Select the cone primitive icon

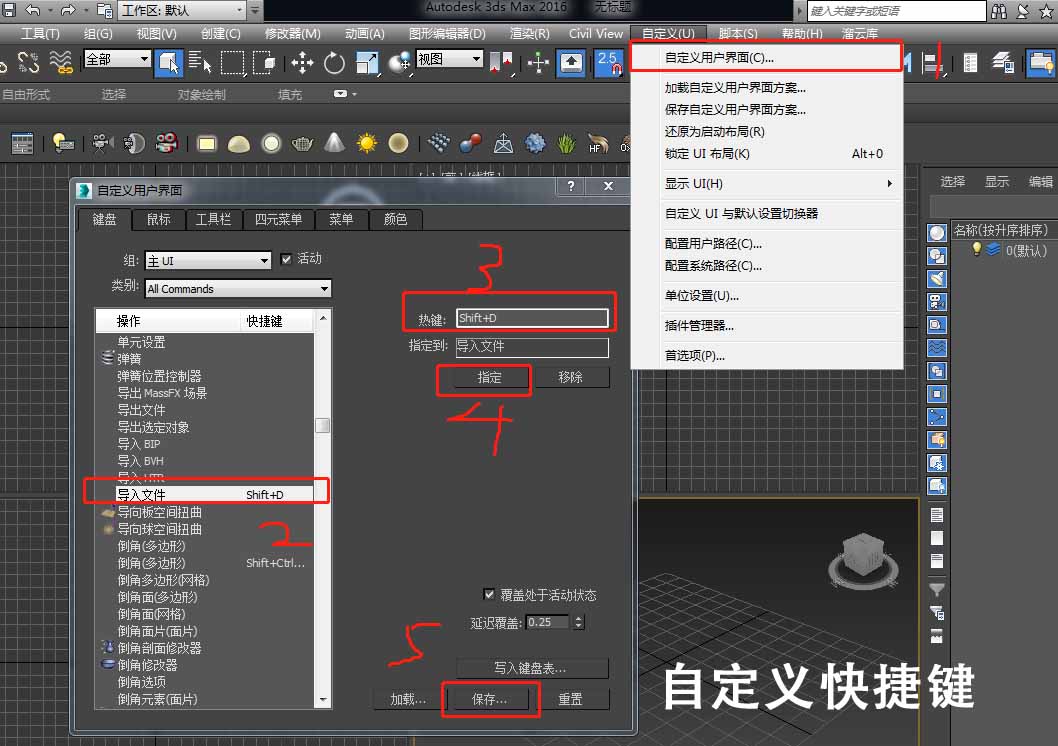(x=335, y=143)
